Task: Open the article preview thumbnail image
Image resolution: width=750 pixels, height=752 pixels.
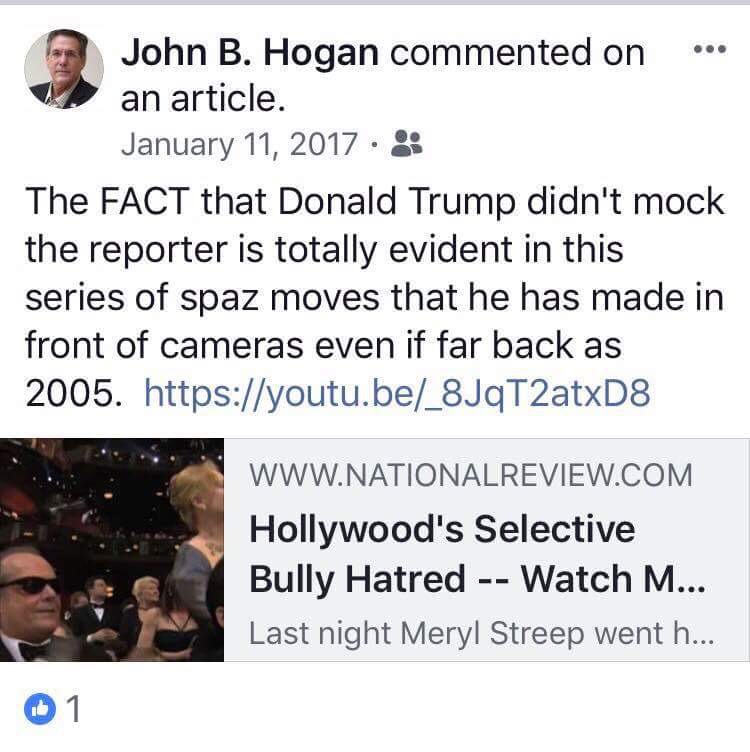Action: [112, 550]
